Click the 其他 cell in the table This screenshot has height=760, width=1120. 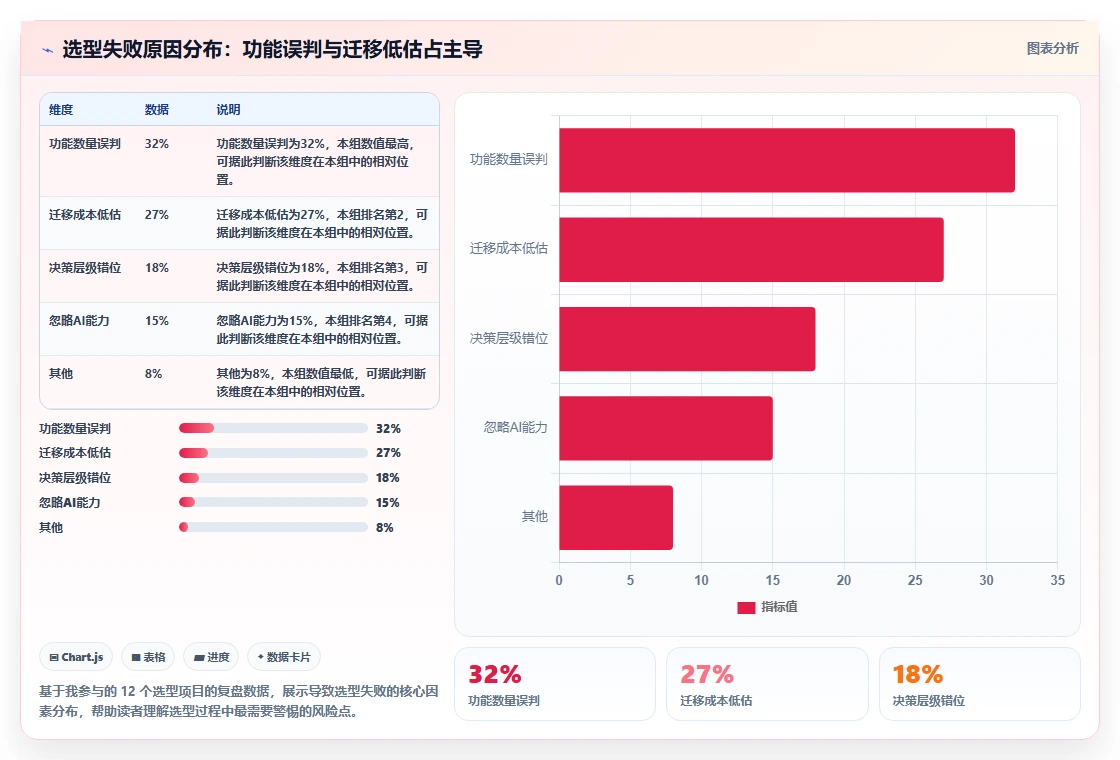pos(61,374)
